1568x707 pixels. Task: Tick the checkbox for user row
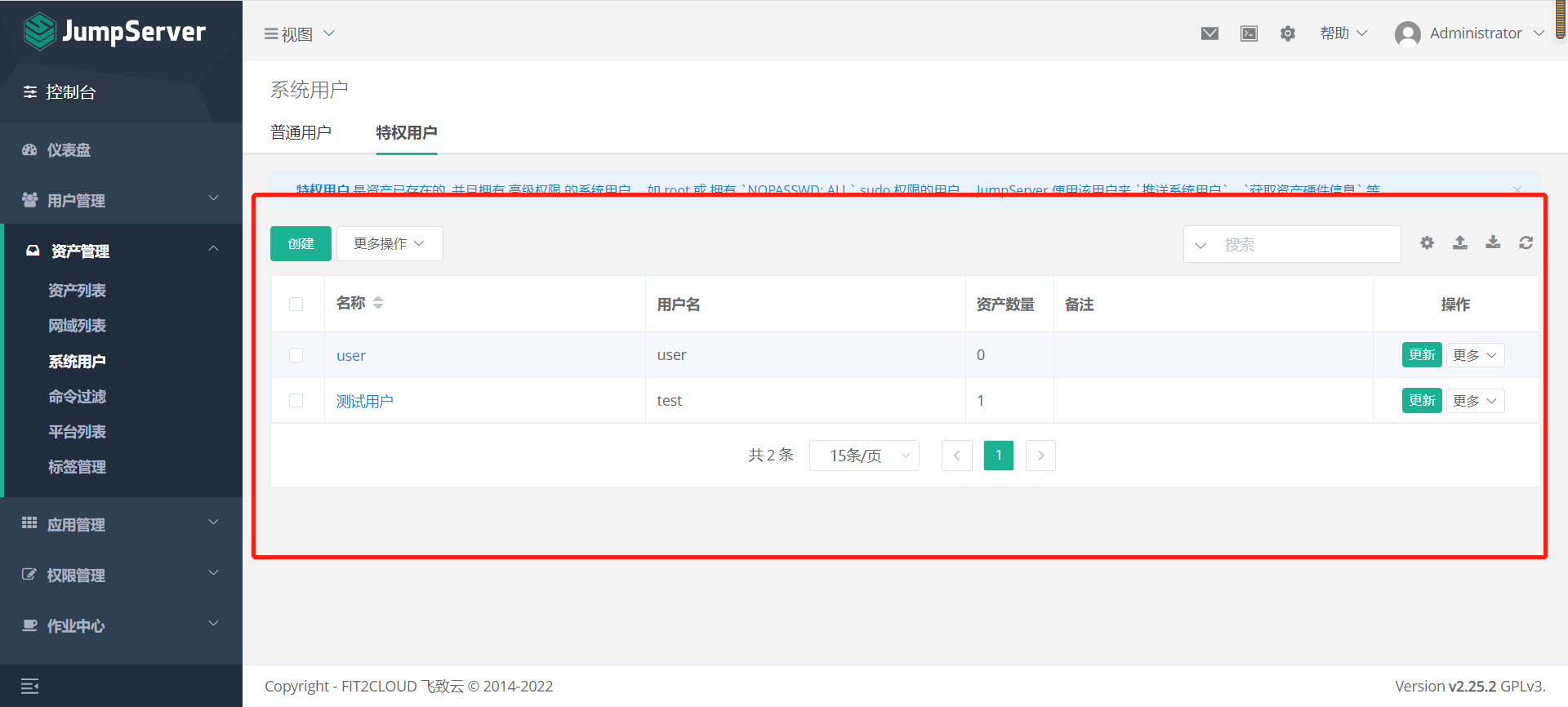296,355
